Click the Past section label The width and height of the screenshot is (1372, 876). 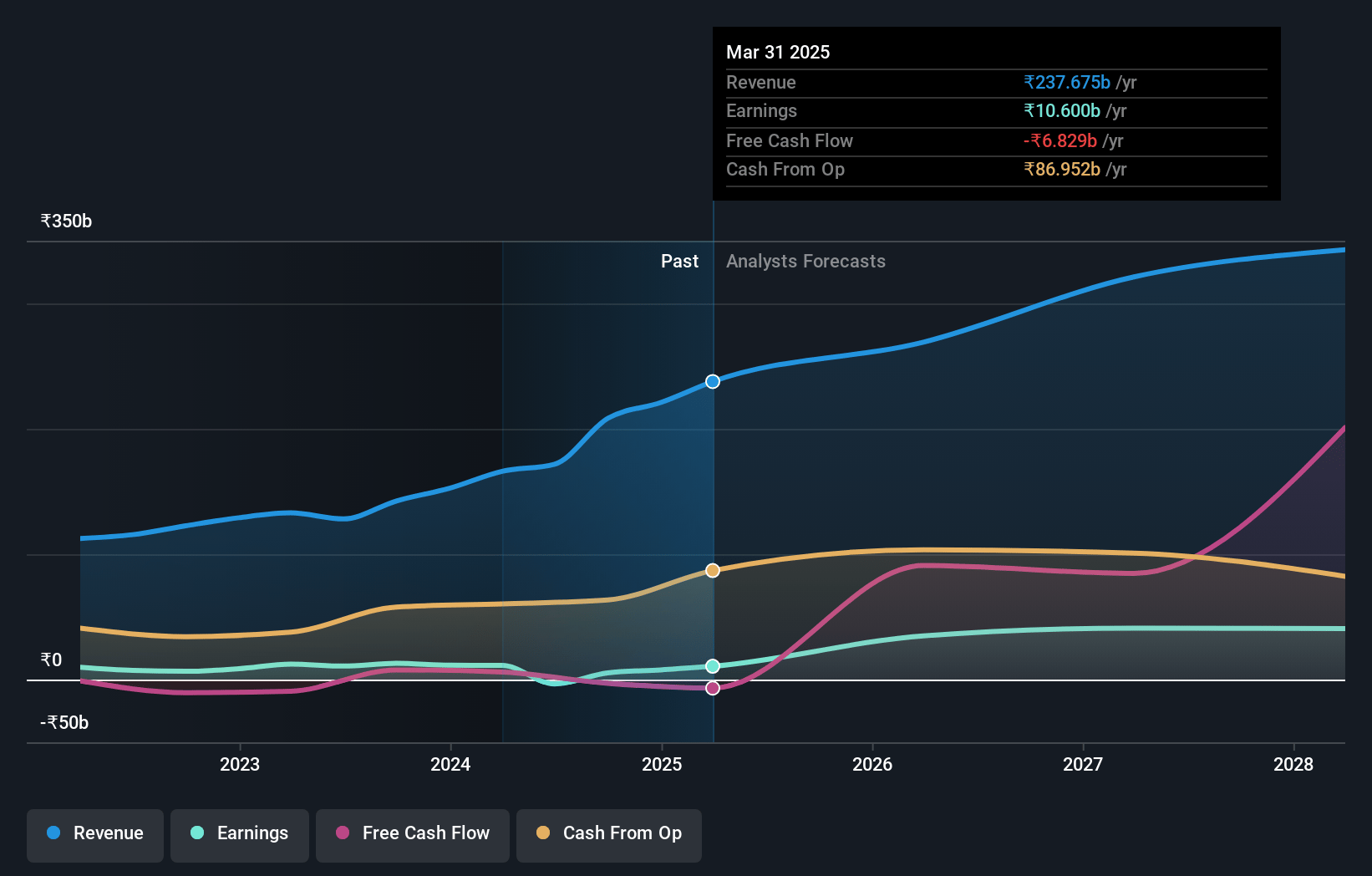point(679,261)
